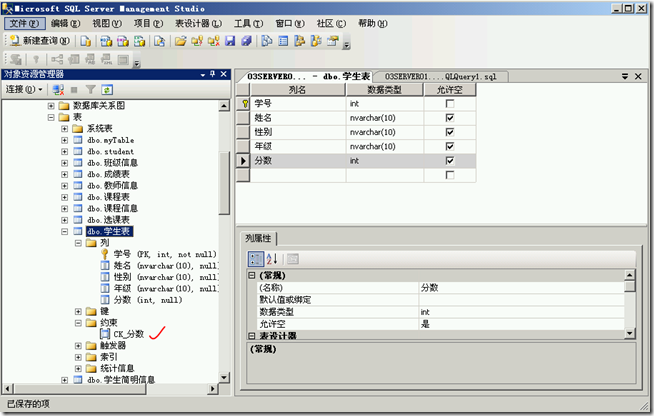Click the object explorer toolbar icon
Viewport: 654px width, 416px height.
[299, 41]
